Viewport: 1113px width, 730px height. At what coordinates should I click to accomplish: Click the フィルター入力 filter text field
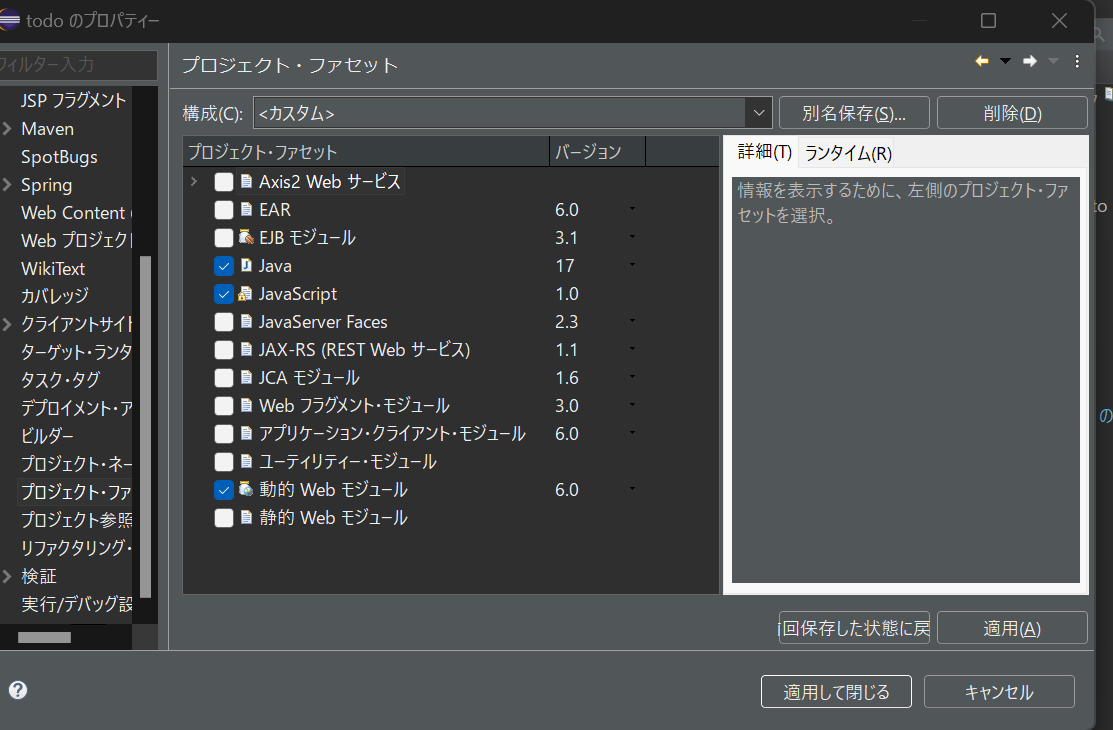(78, 65)
